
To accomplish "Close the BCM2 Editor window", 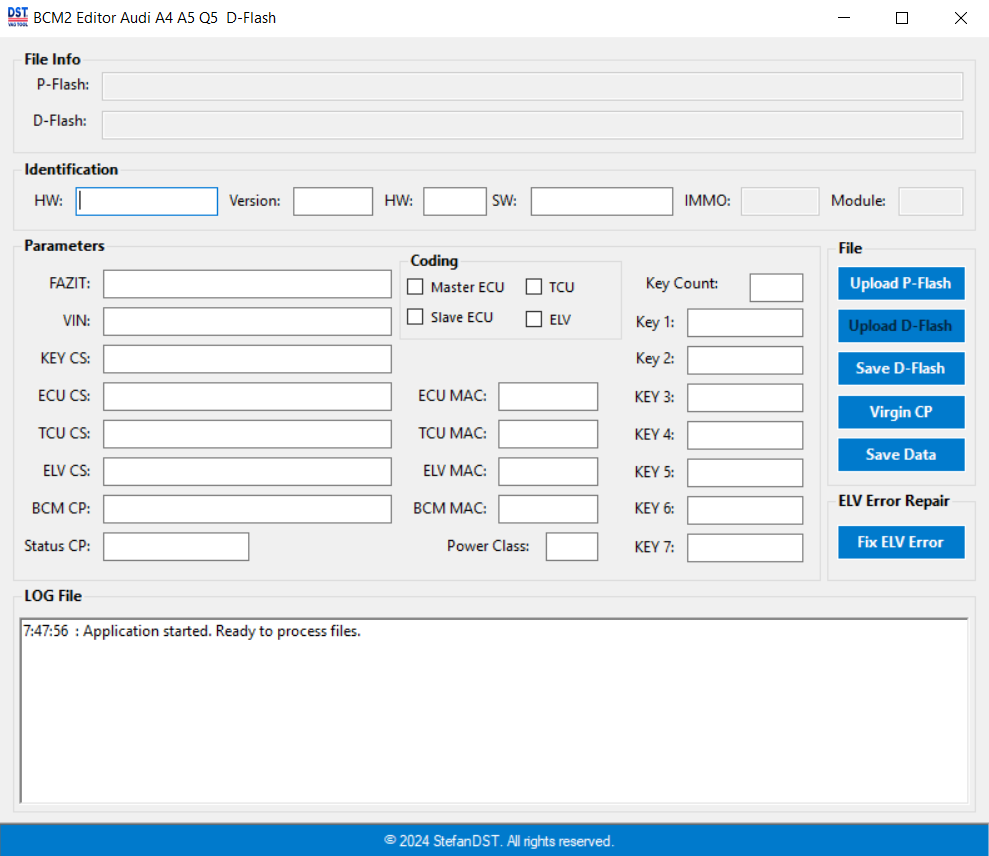I will pos(961,18).
